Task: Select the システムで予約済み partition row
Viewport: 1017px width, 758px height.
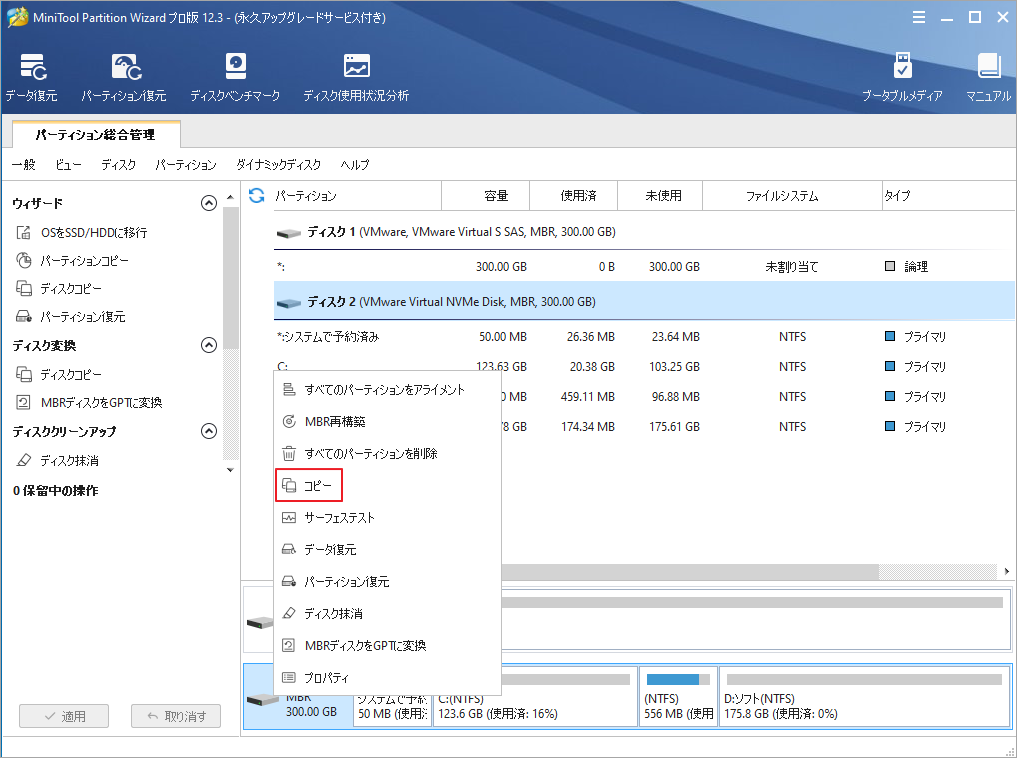Action: tap(643, 337)
